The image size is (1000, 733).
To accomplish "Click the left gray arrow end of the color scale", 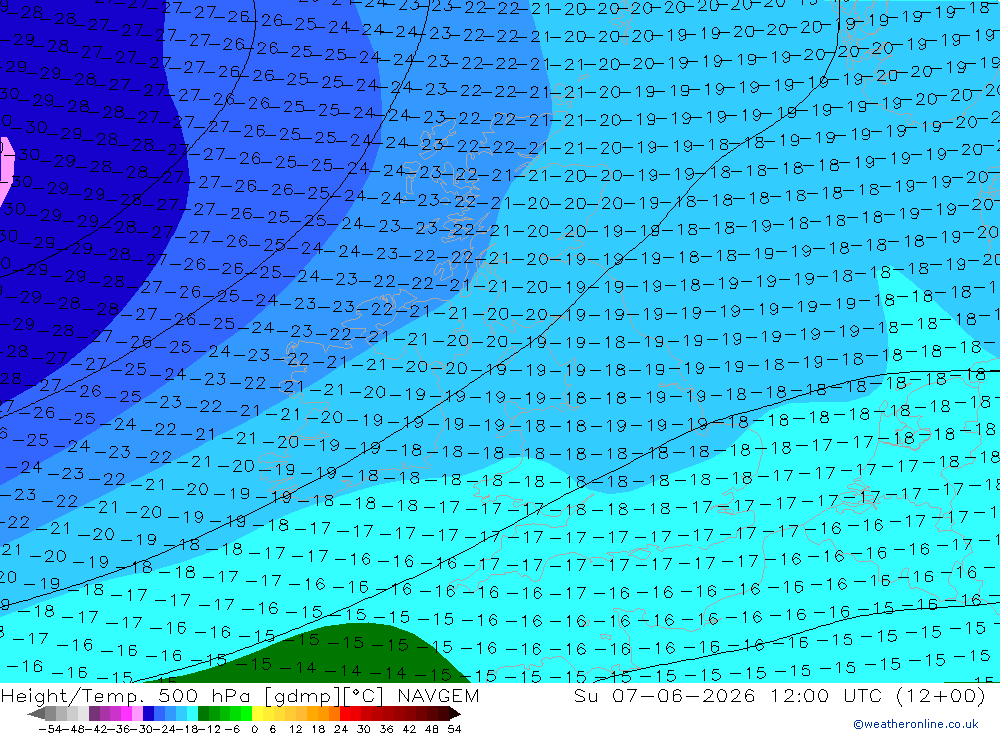I will click(x=36, y=713).
